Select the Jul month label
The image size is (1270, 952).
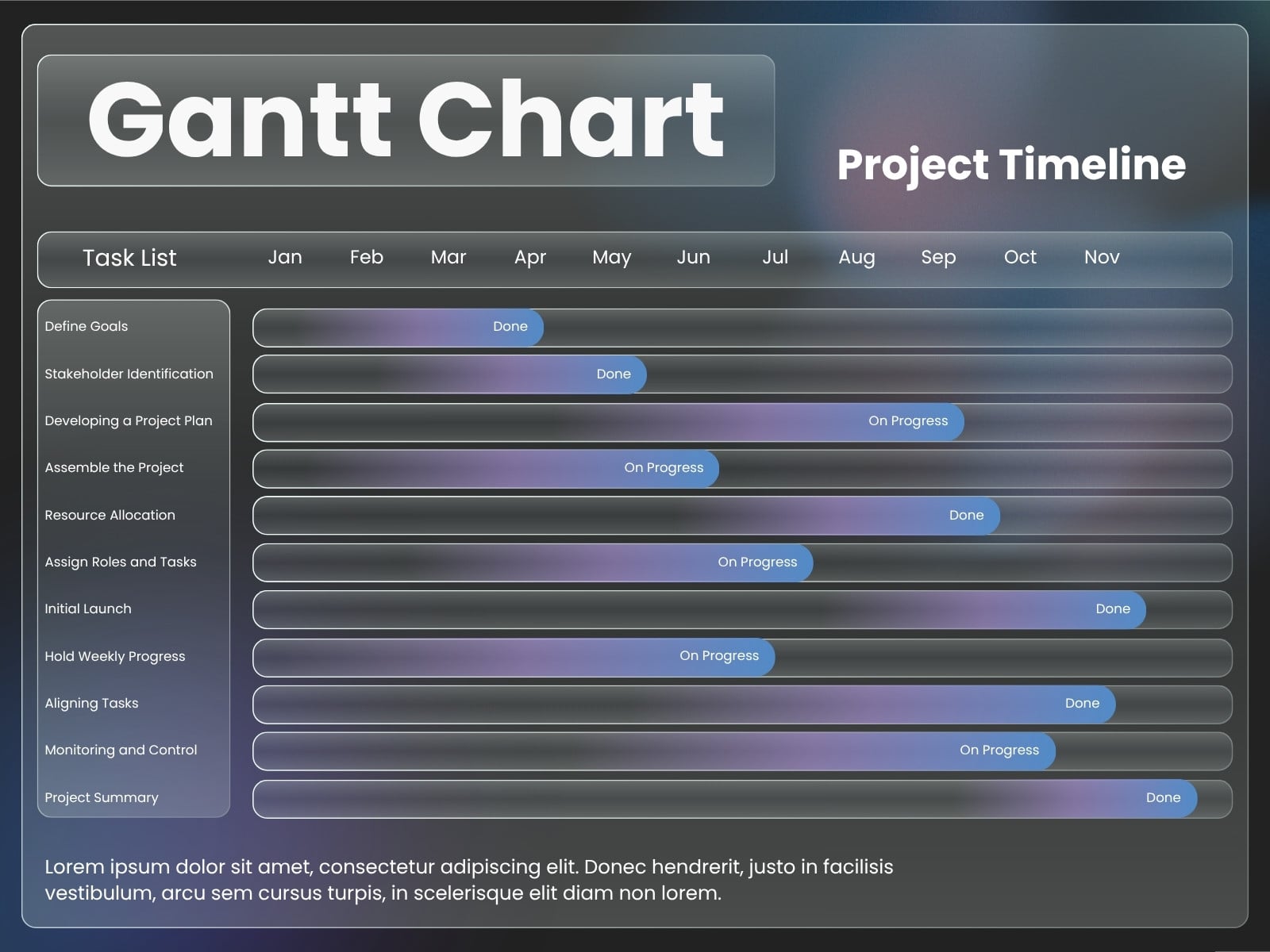click(x=775, y=257)
